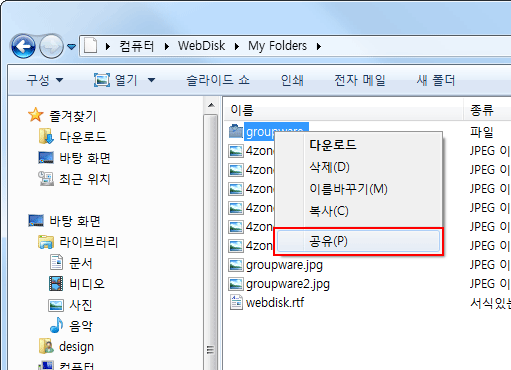The image size is (511, 370).
Task: Open the recent pages dropdown arrow
Action: click(x=71, y=47)
